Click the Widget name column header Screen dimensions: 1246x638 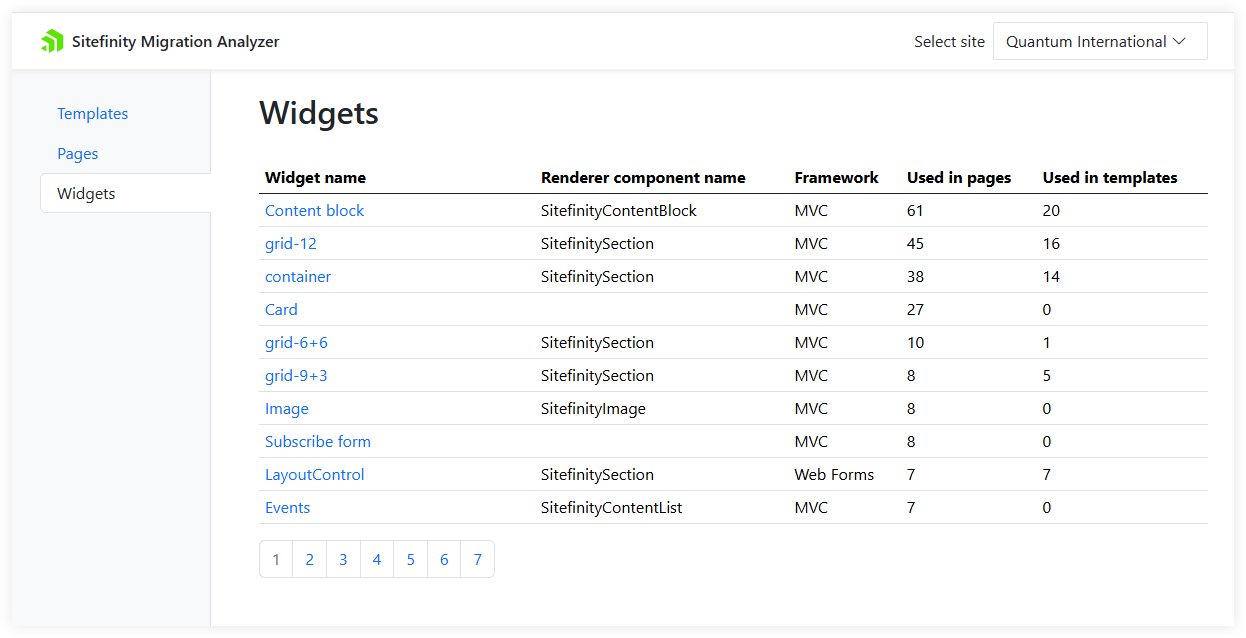click(315, 177)
